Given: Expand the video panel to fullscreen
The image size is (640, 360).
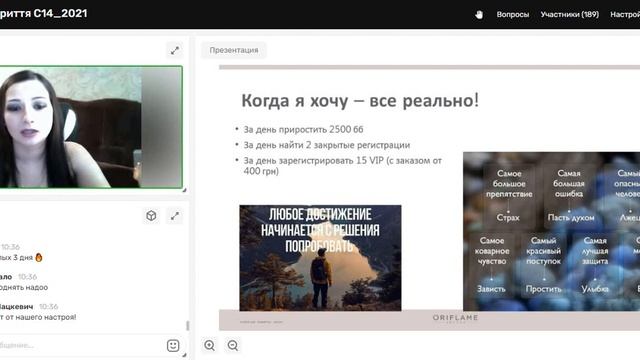Looking at the screenshot, I should point(175,51).
